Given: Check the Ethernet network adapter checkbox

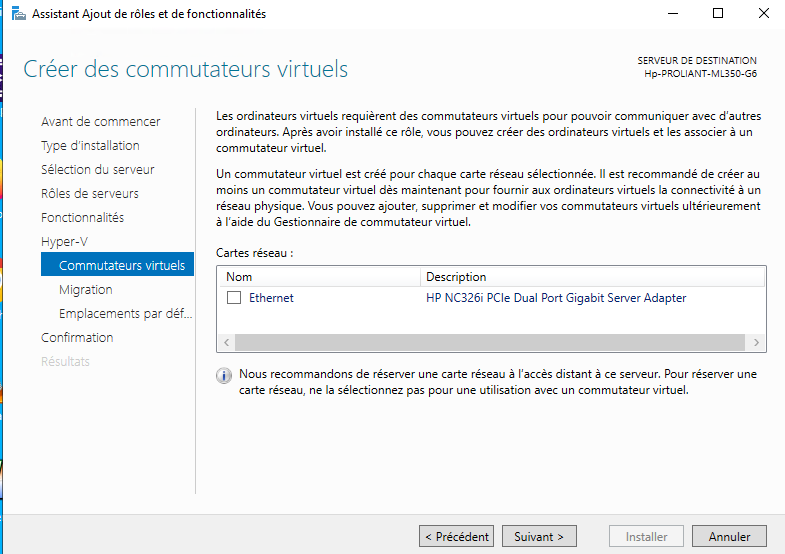Looking at the screenshot, I should pos(234,298).
